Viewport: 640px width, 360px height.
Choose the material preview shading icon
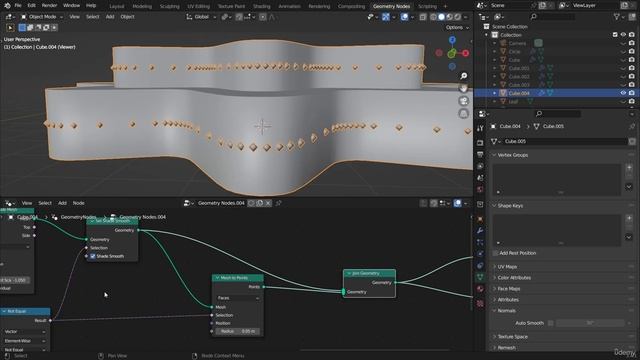(449, 17)
